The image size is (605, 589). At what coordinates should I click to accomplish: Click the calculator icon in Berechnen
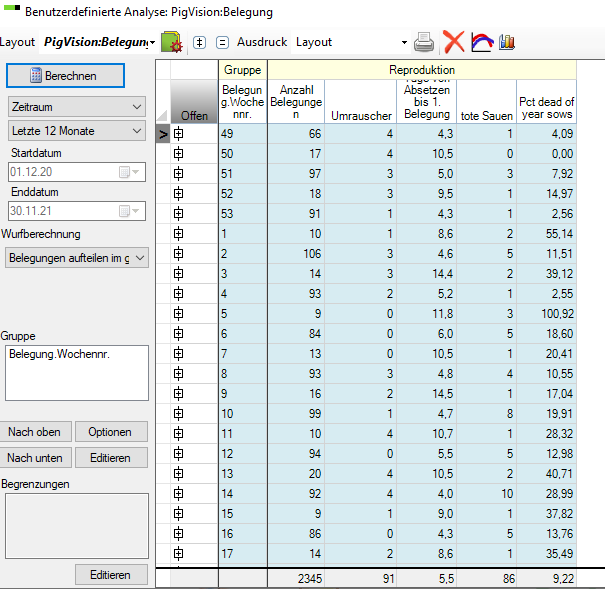pyautogui.click(x=36, y=76)
